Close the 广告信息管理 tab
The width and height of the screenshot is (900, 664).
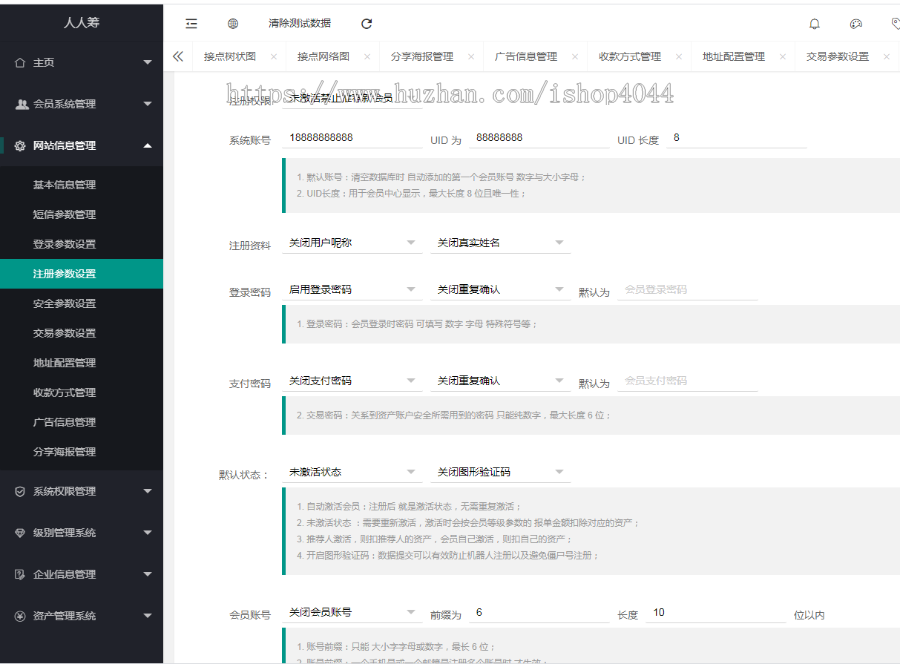[575, 56]
